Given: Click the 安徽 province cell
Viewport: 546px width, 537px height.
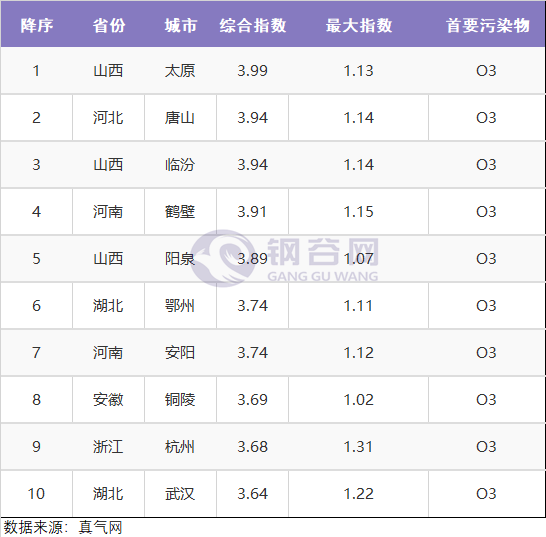Looking at the screenshot, I should (x=108, y=399).
